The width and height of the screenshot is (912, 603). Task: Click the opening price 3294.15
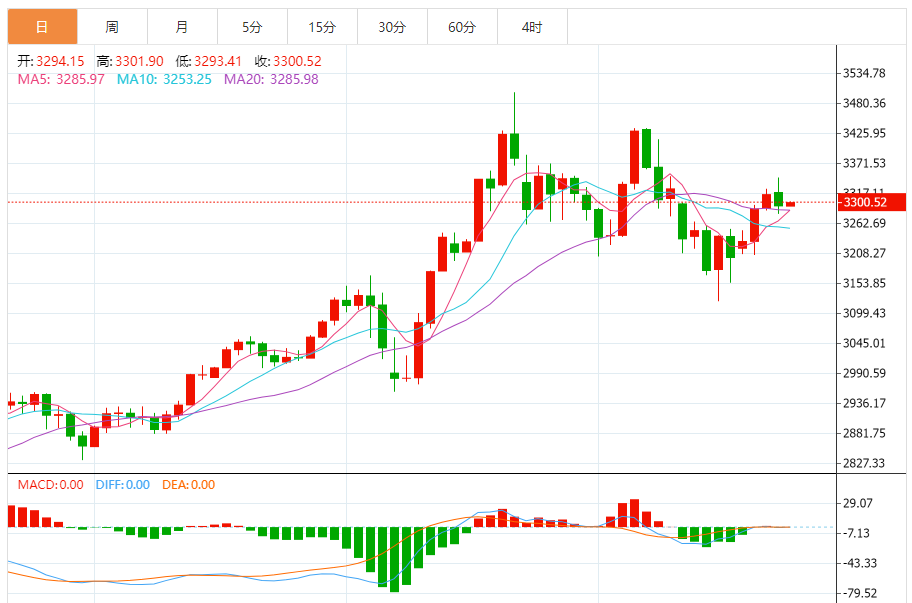[x=60, y=61]
